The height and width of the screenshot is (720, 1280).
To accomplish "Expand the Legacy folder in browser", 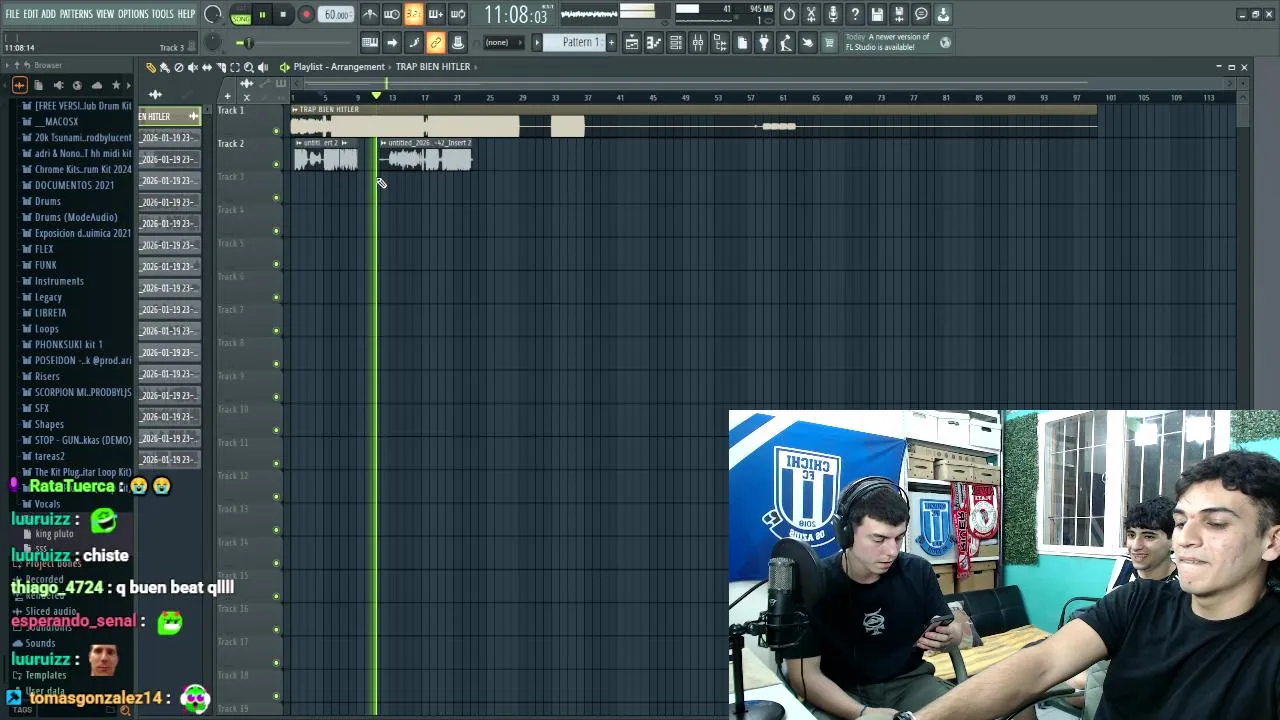I will (48, 297).
